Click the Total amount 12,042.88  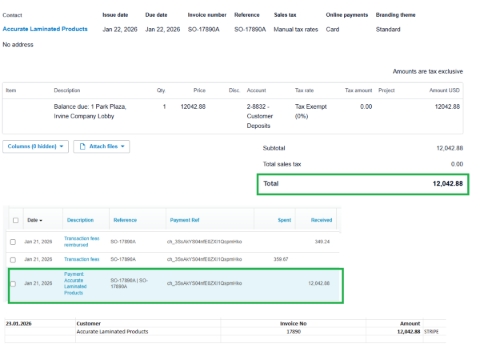pos(448,184)
